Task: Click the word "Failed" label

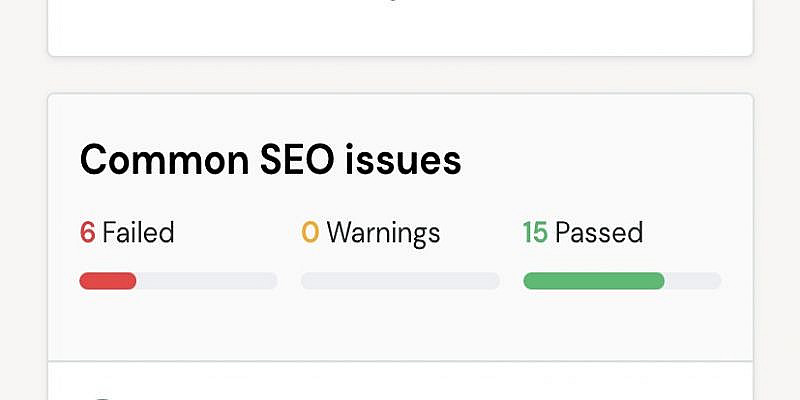Action: pyautogui.click(x=138, y=233)
